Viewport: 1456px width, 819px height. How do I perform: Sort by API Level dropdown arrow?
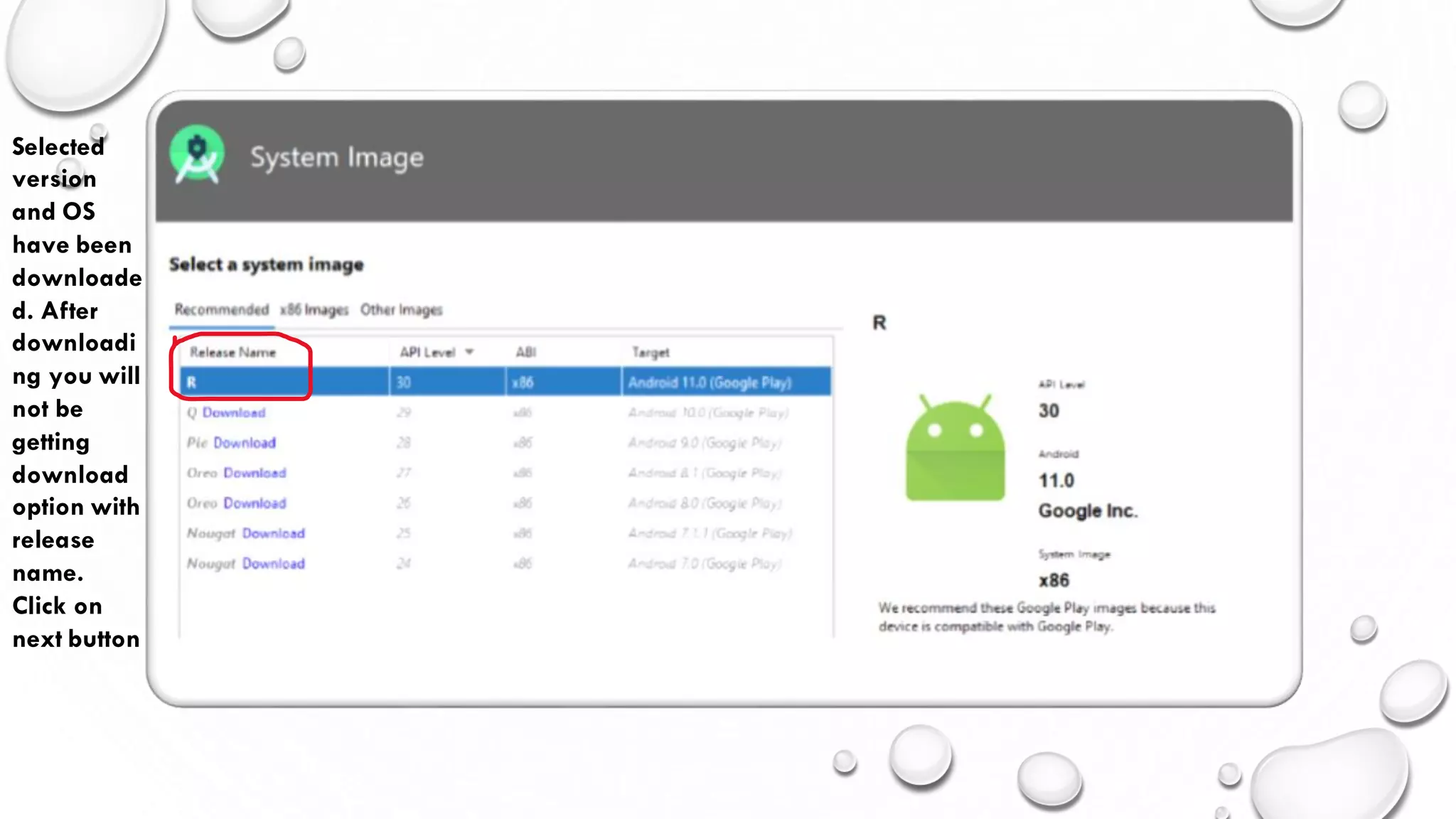469,352
